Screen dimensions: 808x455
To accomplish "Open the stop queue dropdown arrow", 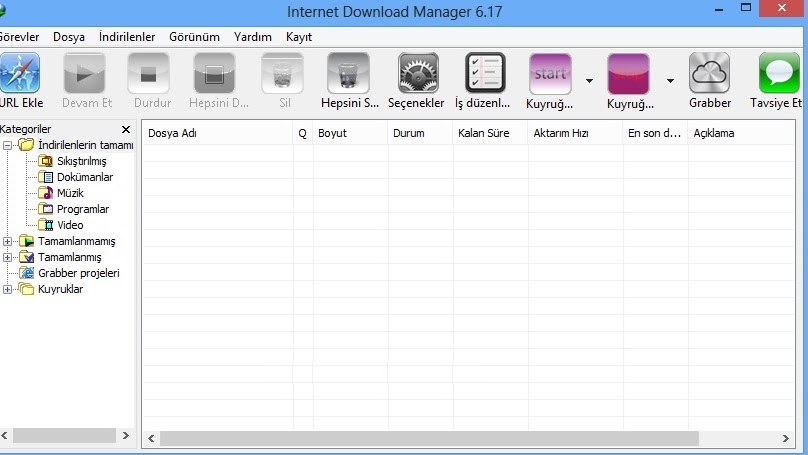I will pos(670,81).
